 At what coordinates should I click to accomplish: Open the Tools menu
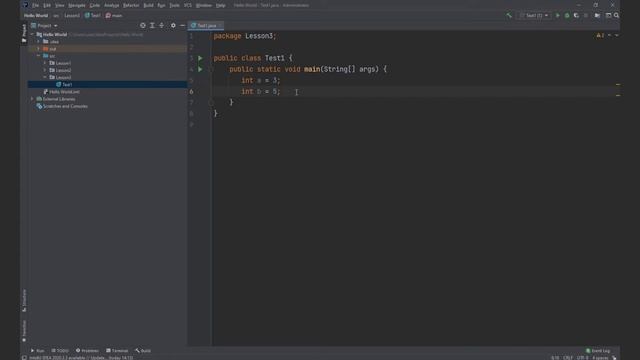click(x=174, y=5)
